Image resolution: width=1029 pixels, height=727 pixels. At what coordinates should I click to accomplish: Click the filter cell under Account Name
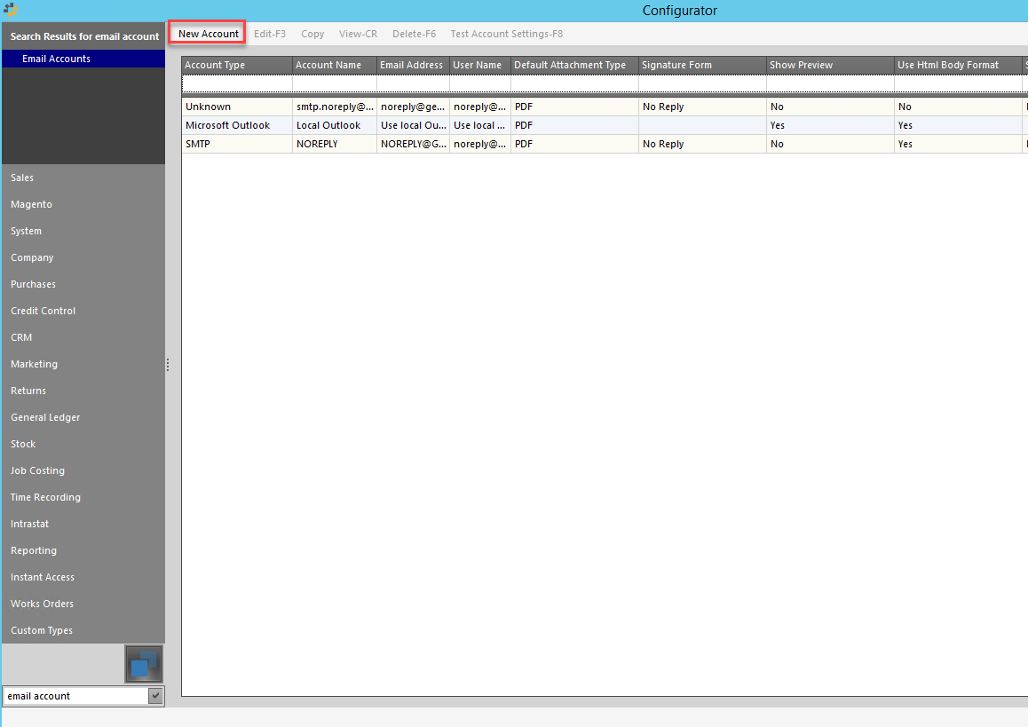point(334,83)
